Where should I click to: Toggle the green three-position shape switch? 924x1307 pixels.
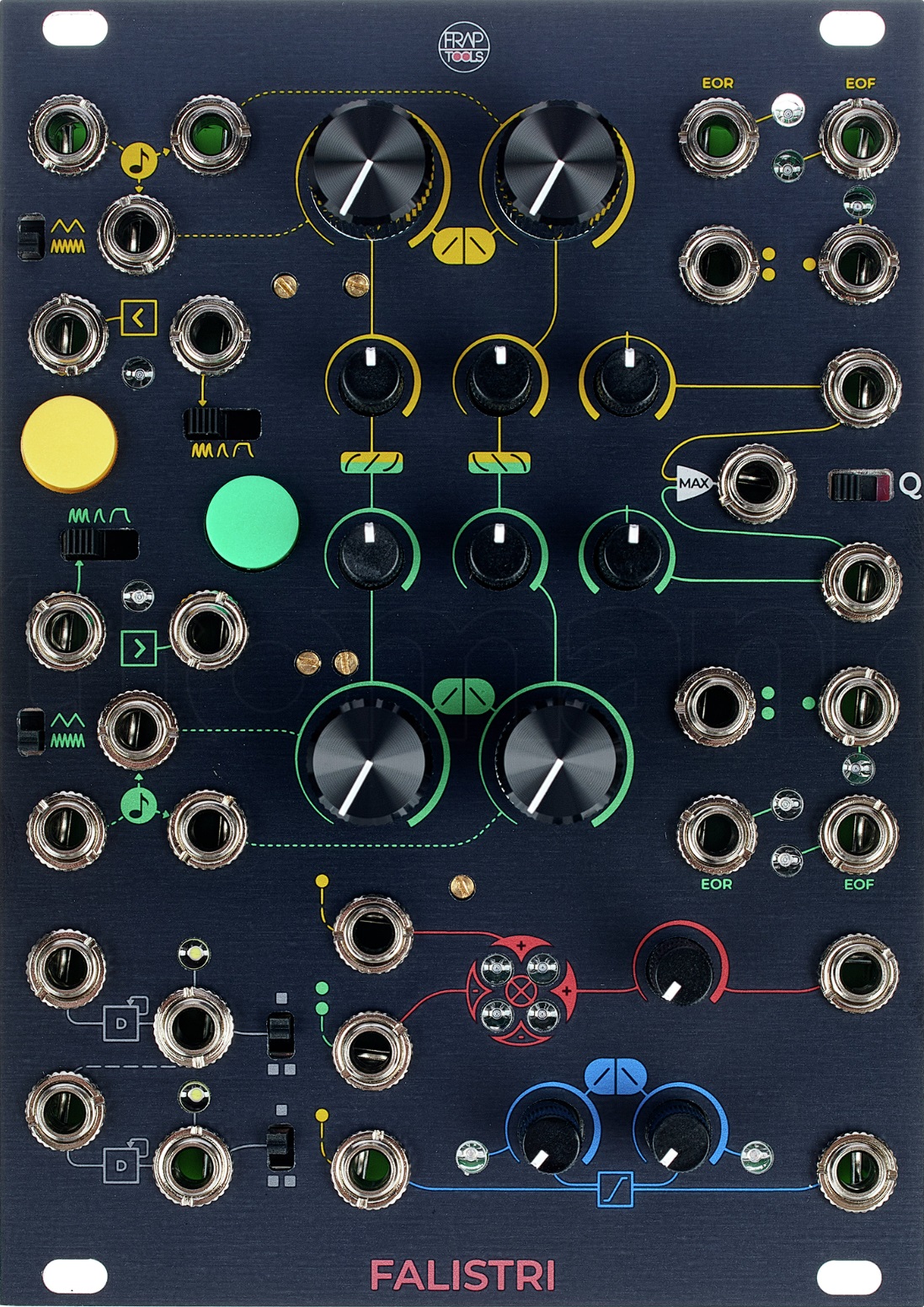(x=99, y=544)
